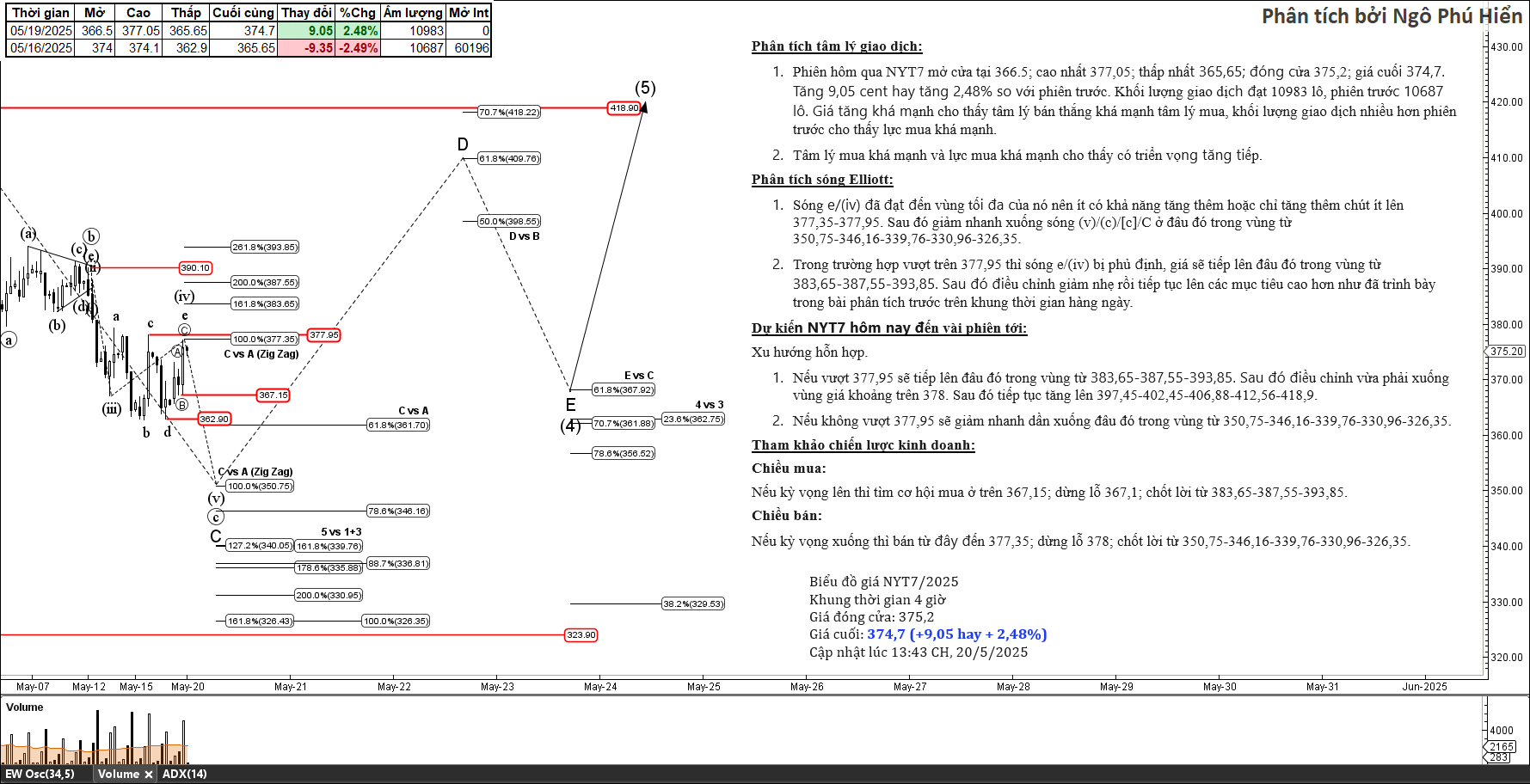Screen dimensions: 1530x784
Task: Click the circled (v) wave label
Action: click(x=216, y=499)
